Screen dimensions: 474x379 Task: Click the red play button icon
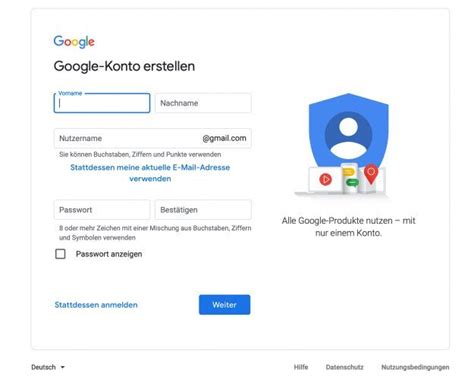click(x=325, y=179)
